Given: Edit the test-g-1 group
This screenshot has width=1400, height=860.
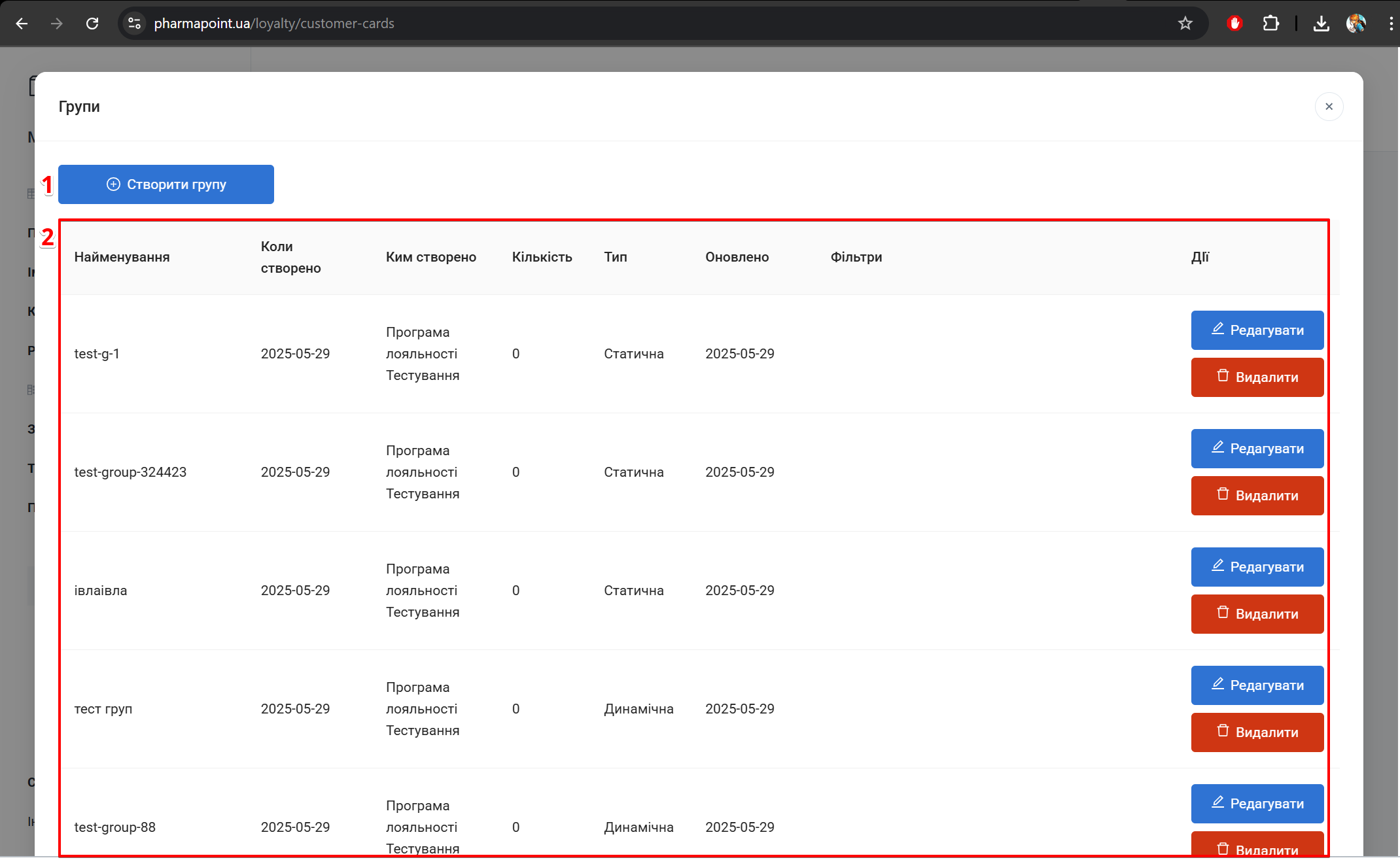Looking at the screenshot, I should tap(1257, 330).
